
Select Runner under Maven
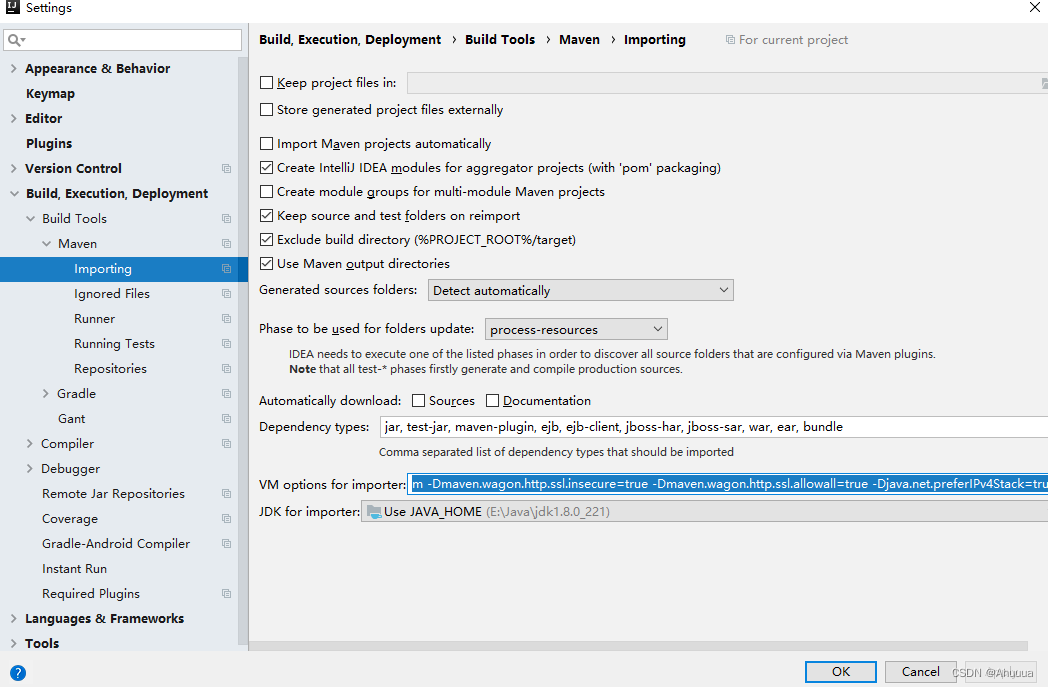click(x=94, y=319)
